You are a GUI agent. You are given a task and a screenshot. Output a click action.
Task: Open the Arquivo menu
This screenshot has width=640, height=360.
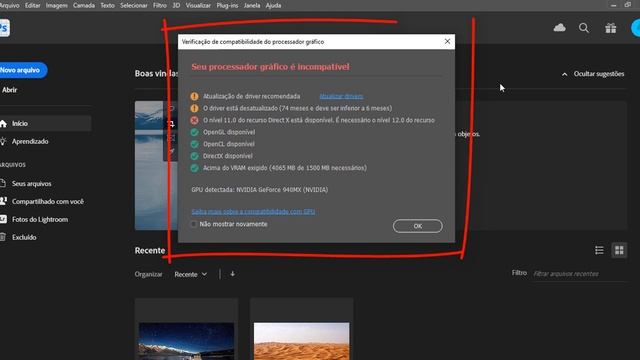point(9,5)
